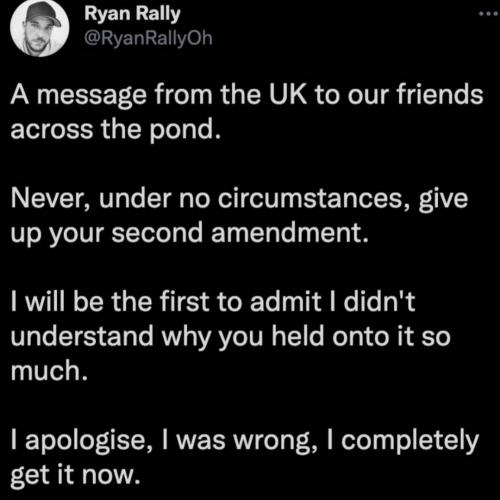This screenshot has height=500, width=500.
Task: Visit the @RyanRallyOh handle link
Action: click(148, 39)
